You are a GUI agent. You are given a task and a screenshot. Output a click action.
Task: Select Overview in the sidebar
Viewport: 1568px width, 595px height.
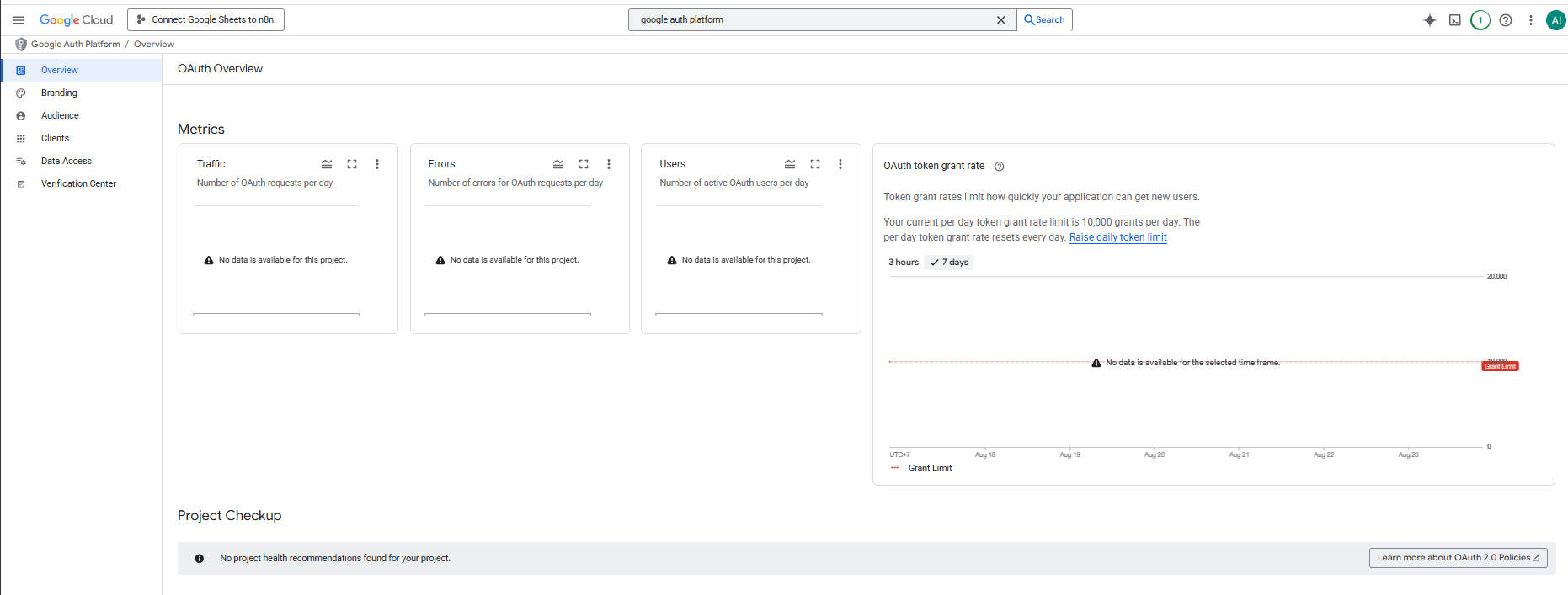click(x=81, y=71)
